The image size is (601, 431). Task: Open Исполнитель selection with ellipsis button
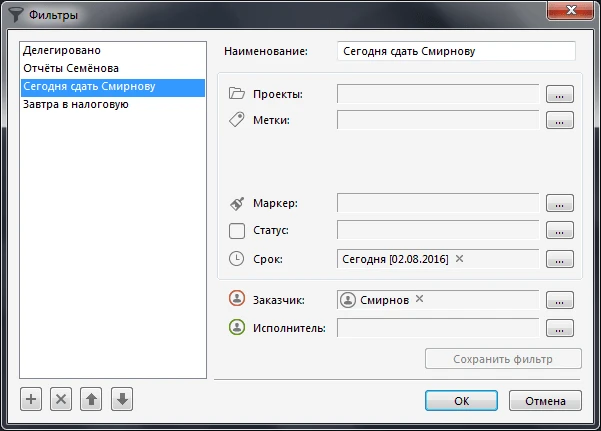coord(560,327)
